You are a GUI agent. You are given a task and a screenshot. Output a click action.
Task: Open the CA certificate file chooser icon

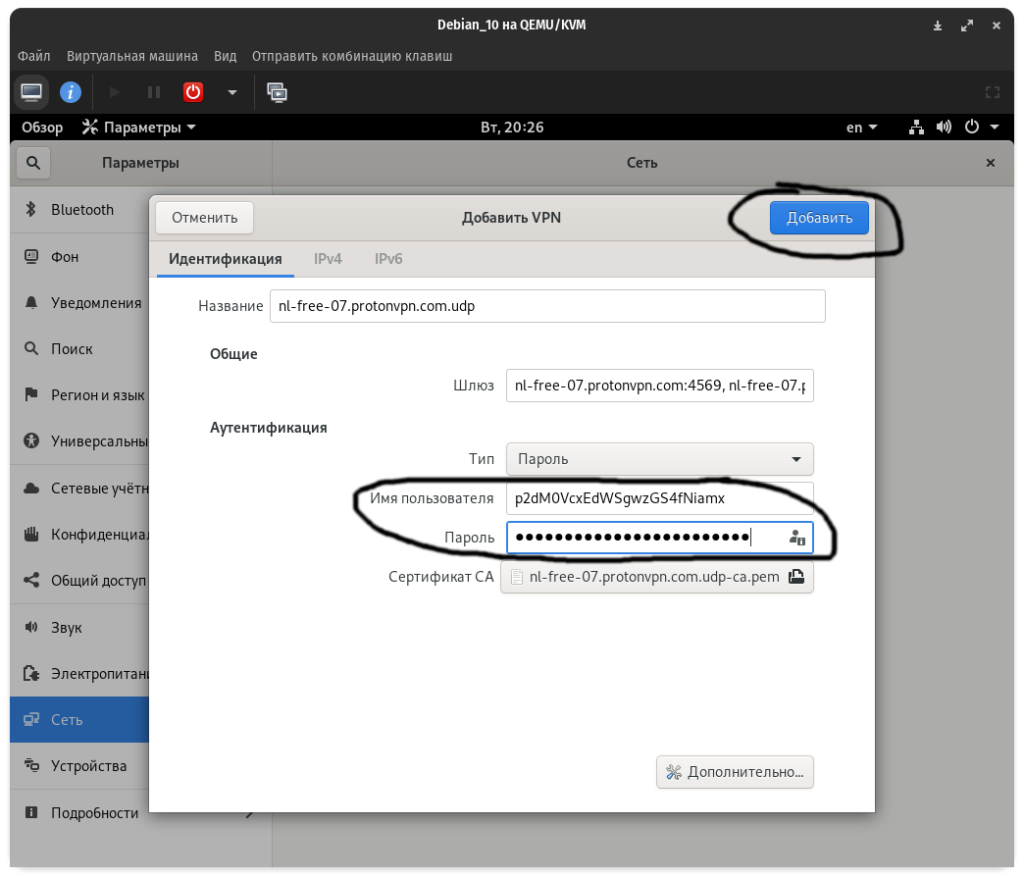[796, 577]
